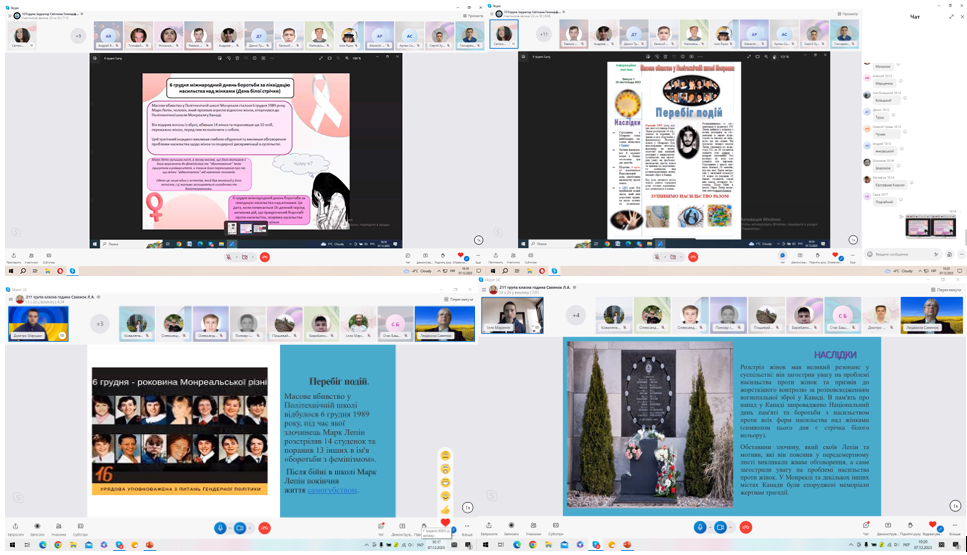Open Chat in top-right Skype window
967x555 pixels.
783,257
